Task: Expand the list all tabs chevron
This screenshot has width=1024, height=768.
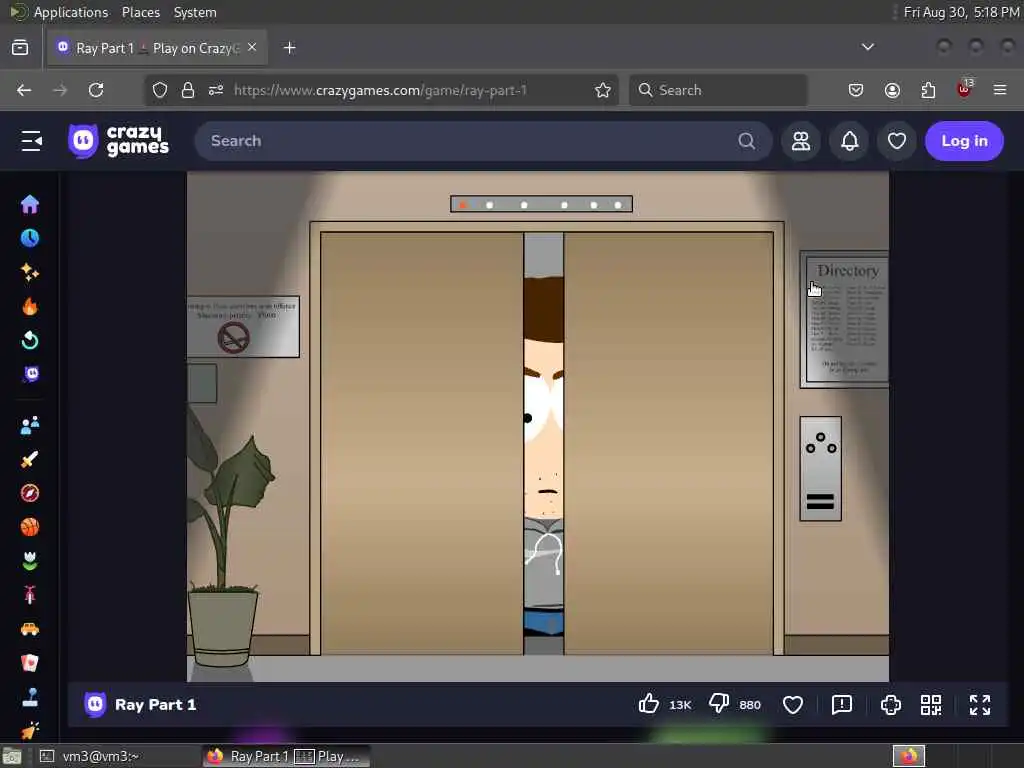Action: click(x=867, y=47)
